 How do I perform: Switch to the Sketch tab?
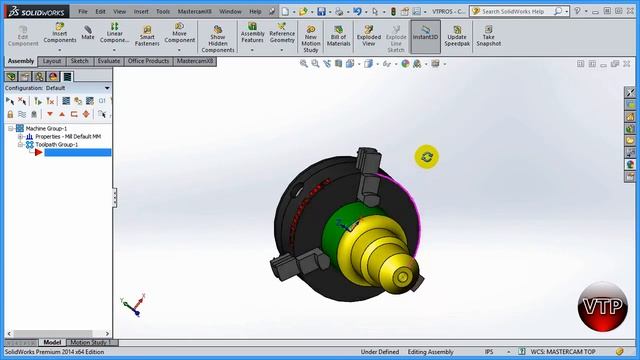coord(79,61)
